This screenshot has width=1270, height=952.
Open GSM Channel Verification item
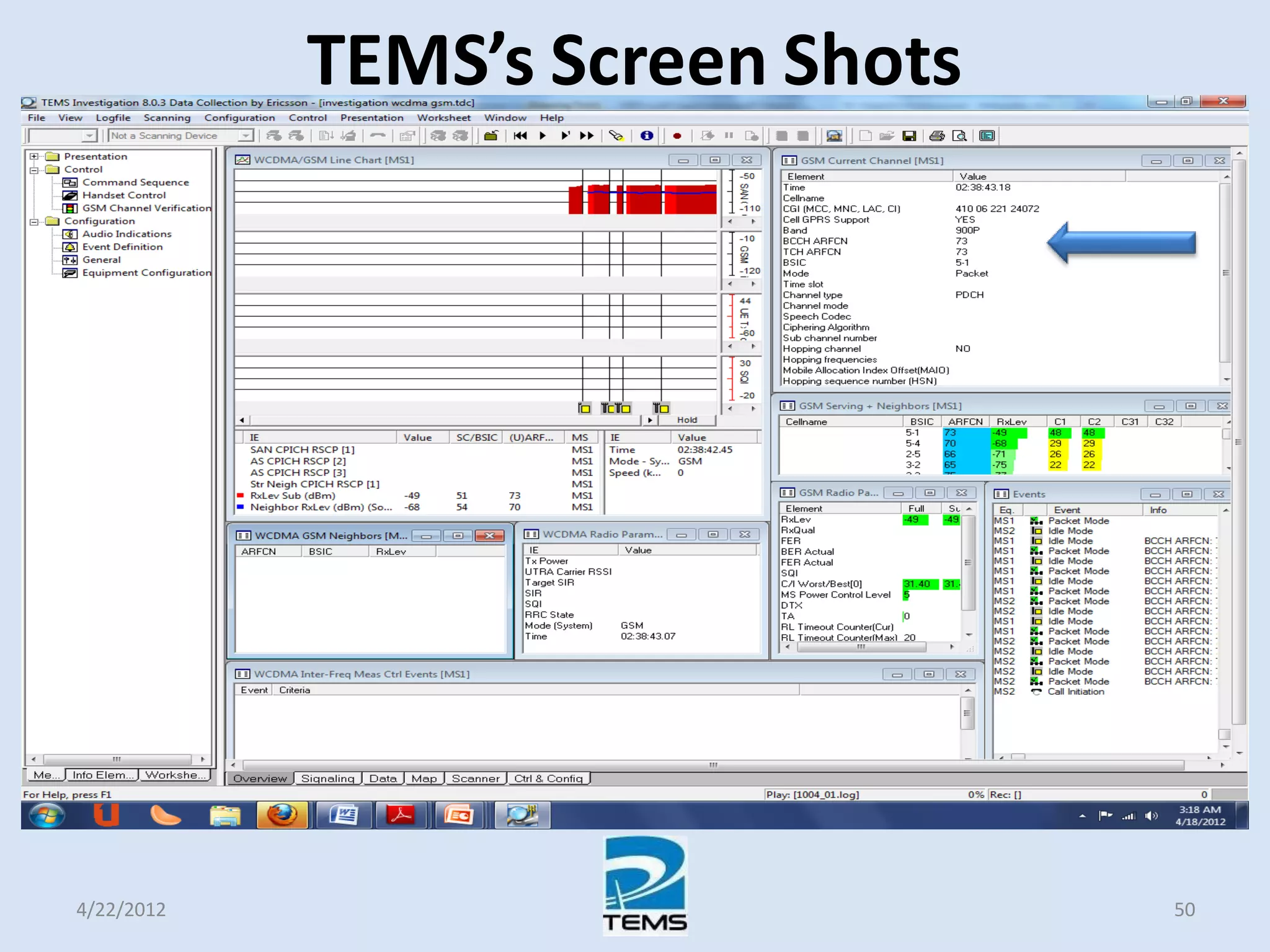[146, 208]
